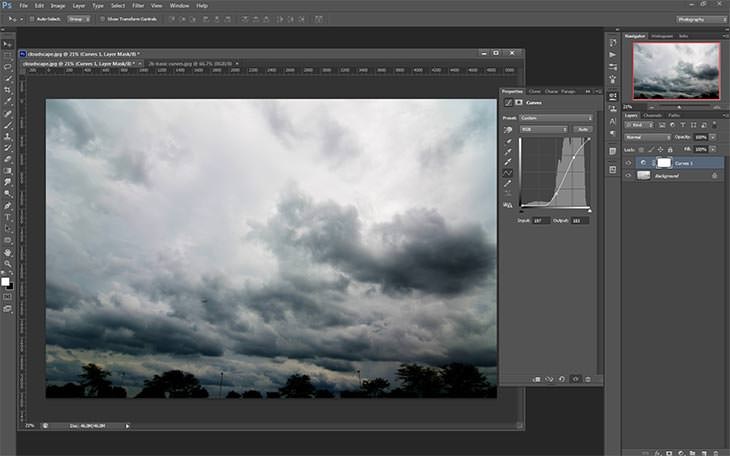Select the Dodge tool
730x456 pixels.
click(x=7, y=194)
